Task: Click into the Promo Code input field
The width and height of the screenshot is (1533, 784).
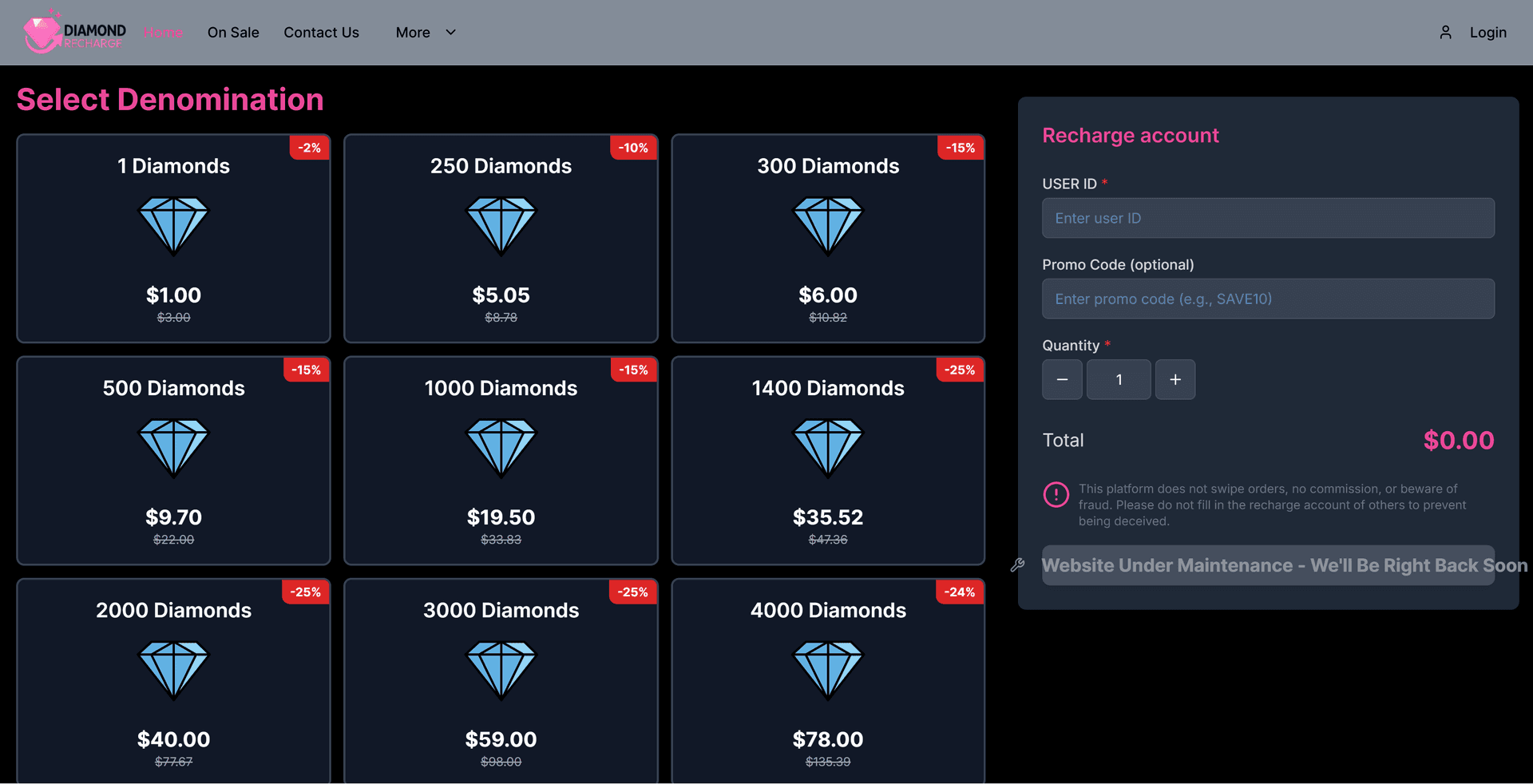Action: [1267, 299]
